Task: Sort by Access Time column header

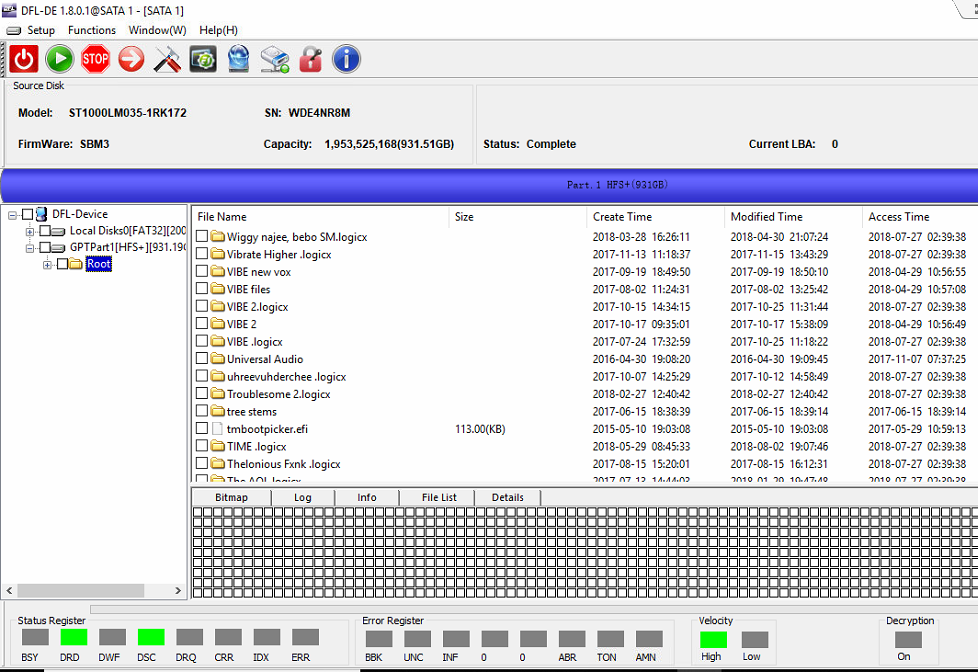Action: pos(920,217)
